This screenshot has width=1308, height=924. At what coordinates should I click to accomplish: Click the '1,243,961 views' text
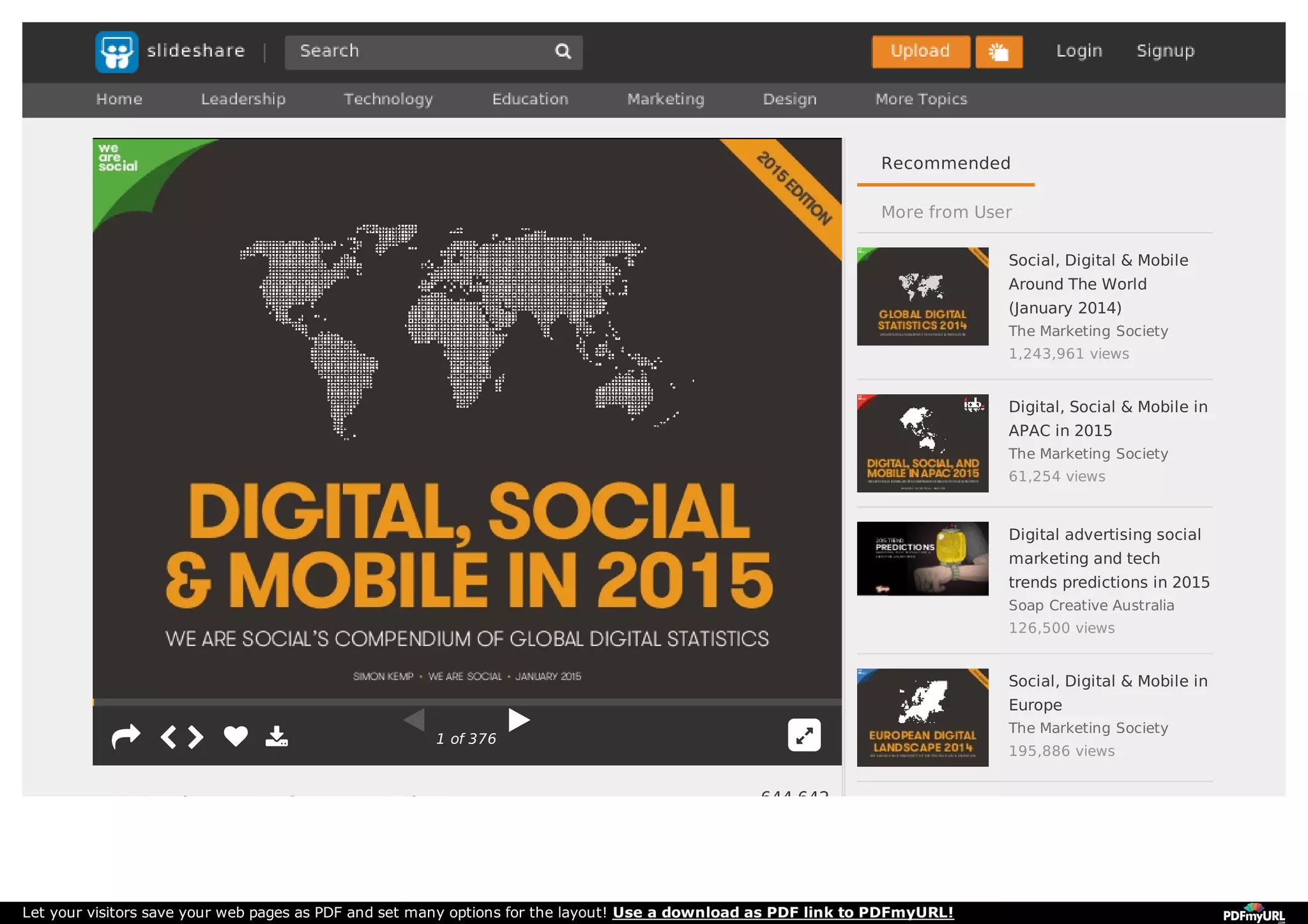tap(1068, 354)
